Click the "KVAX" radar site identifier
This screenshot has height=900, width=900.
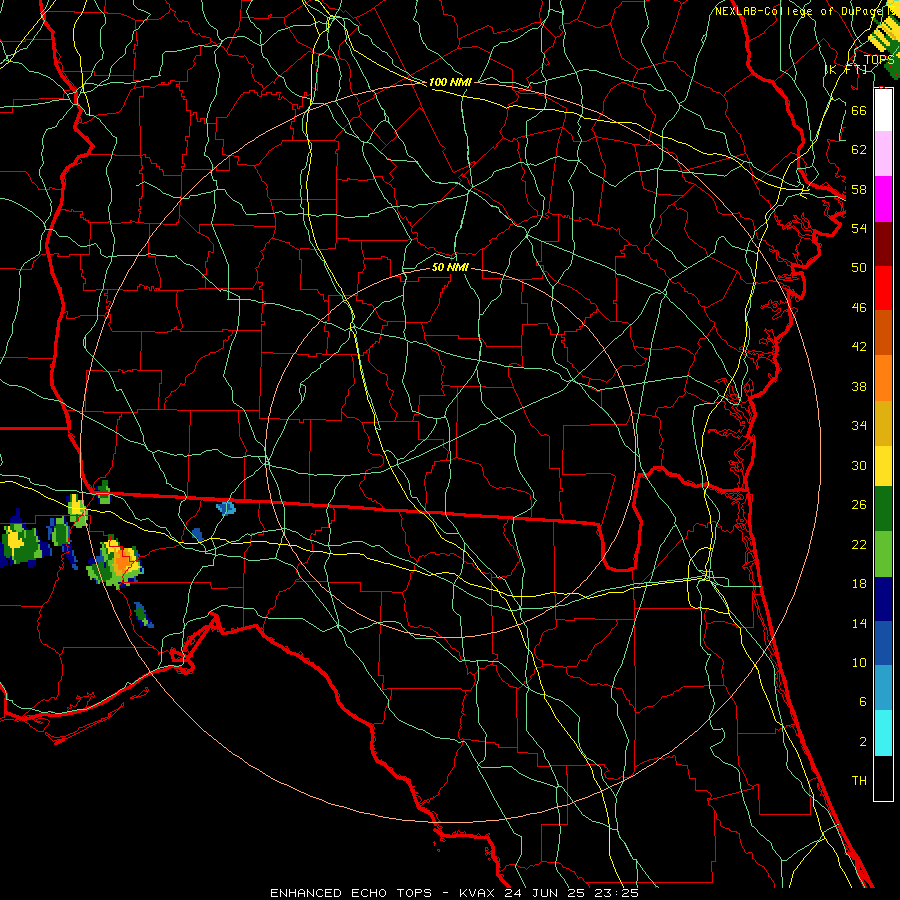pyautogui.click(x=479, y=893)
